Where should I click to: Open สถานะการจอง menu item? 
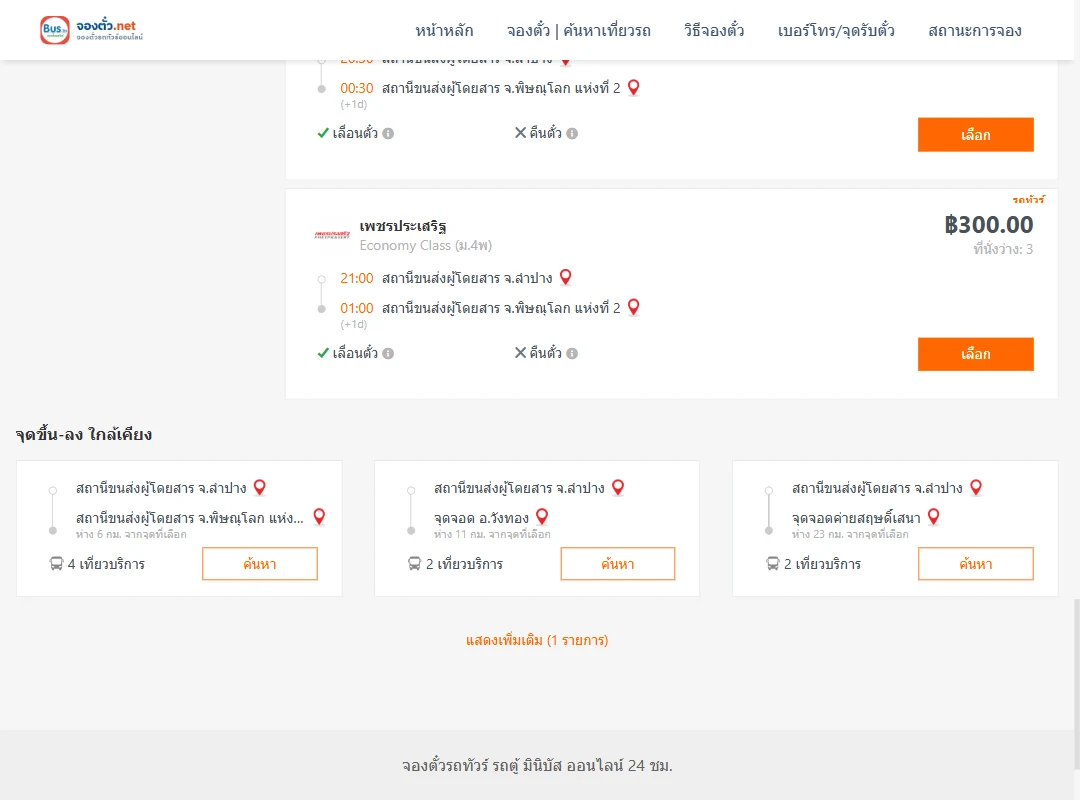click(x=975, y=30)
